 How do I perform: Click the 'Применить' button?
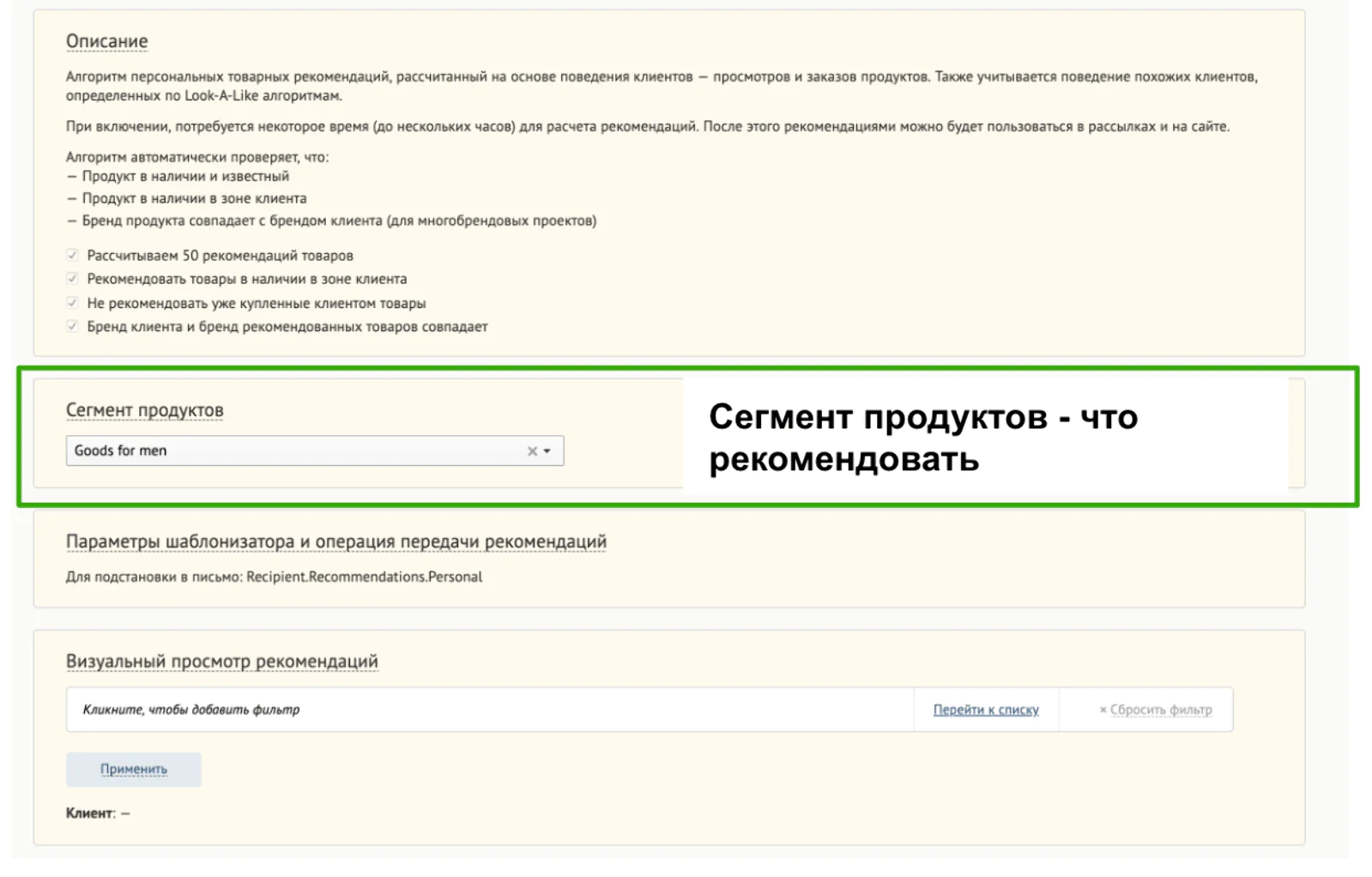[134, 769]
